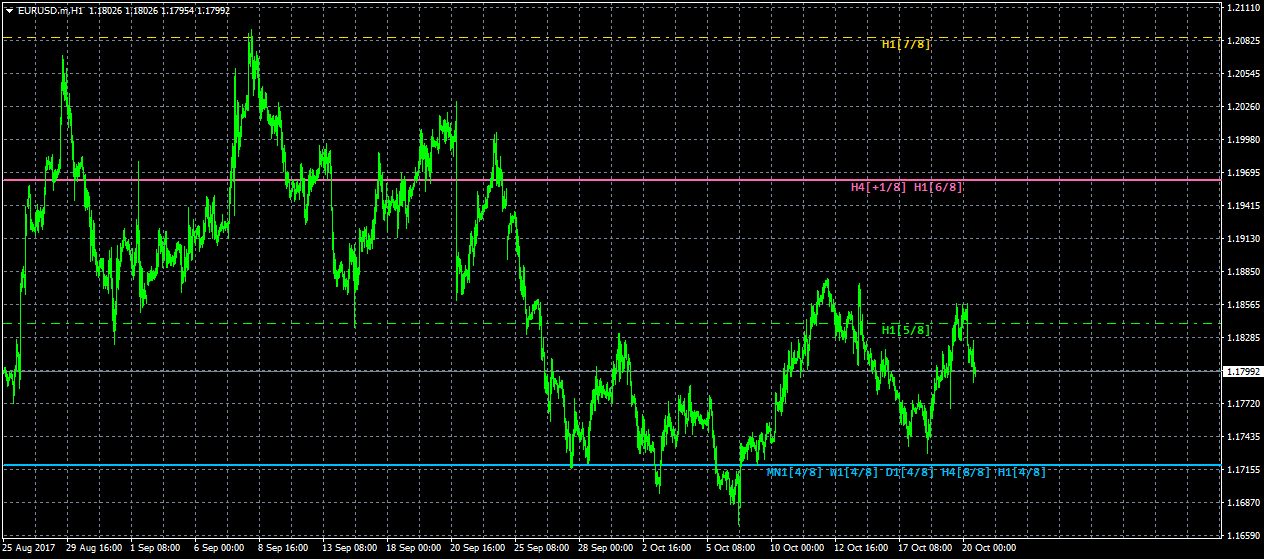Click the H1[6/8] pink level label

click(939, 187)
